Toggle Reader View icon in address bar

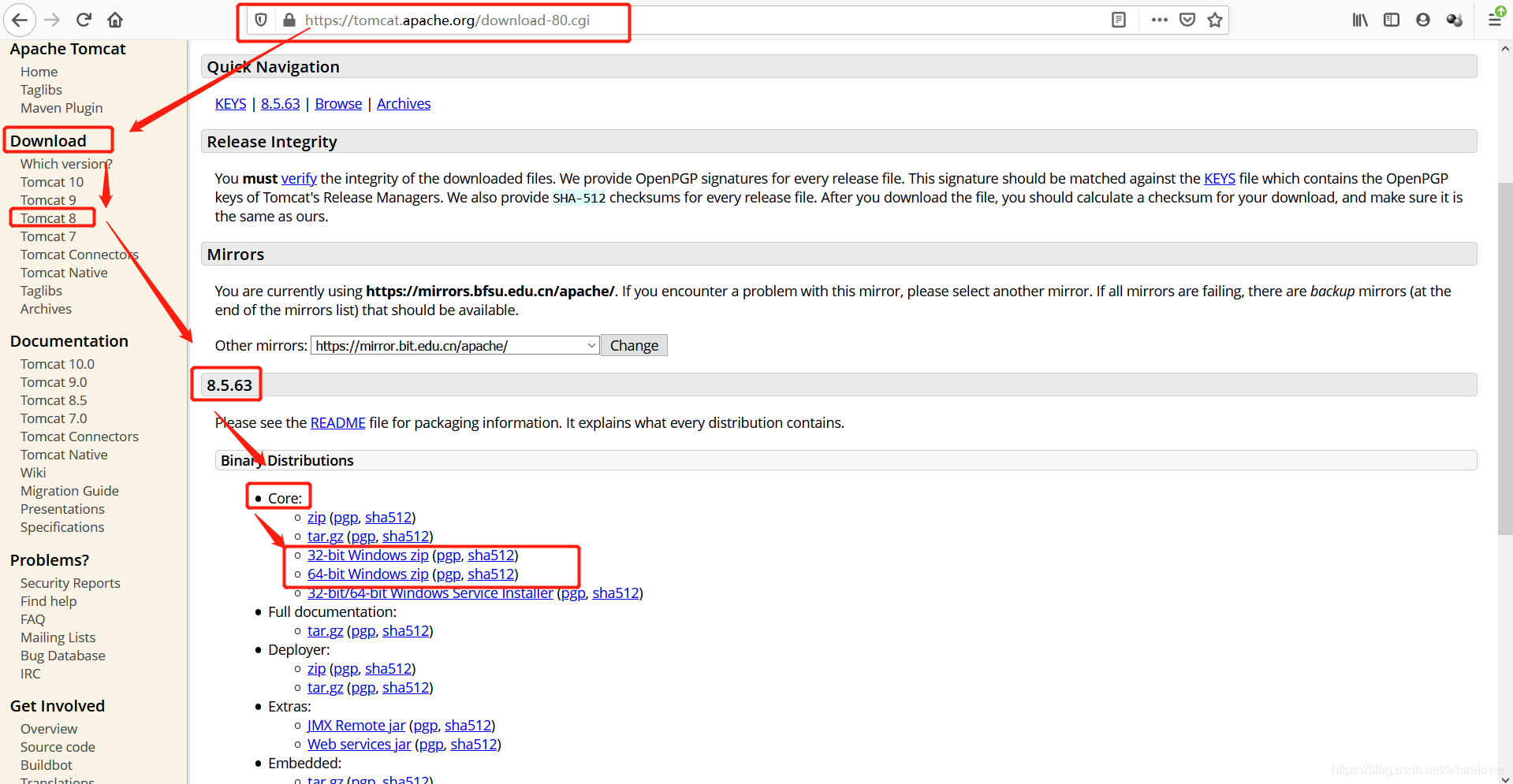(1118, 20)
